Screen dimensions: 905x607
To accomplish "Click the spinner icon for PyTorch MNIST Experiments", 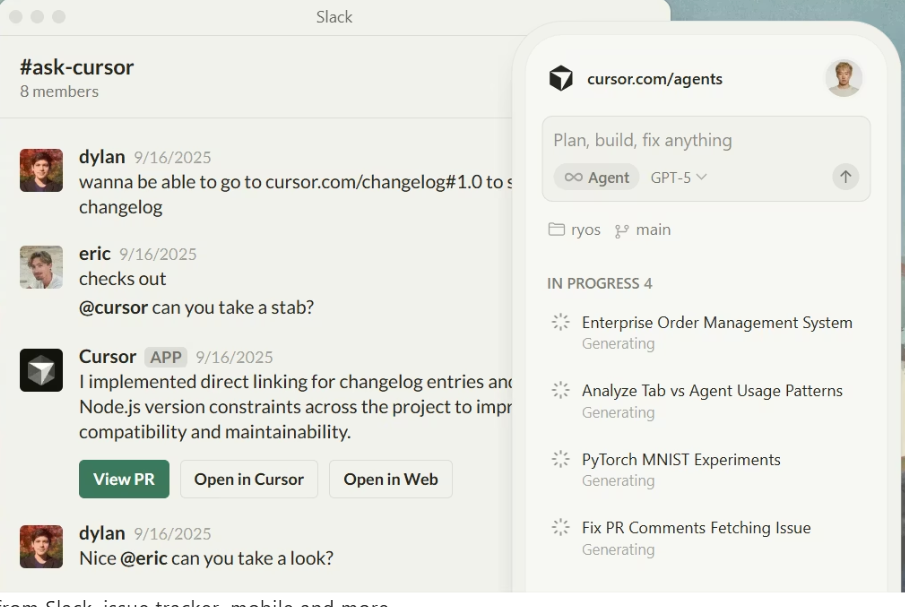I will (559, 459).
